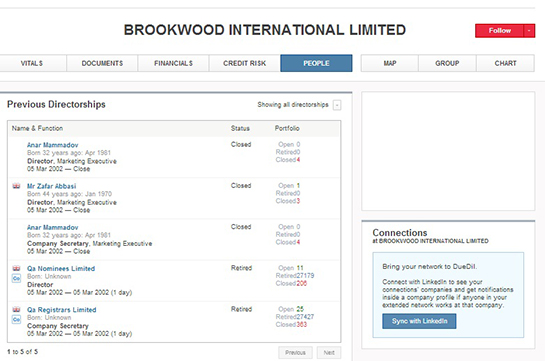Click Retired status in Qa Registrars row
Viewport: 545px width, 361px height.
click(241, 309)
